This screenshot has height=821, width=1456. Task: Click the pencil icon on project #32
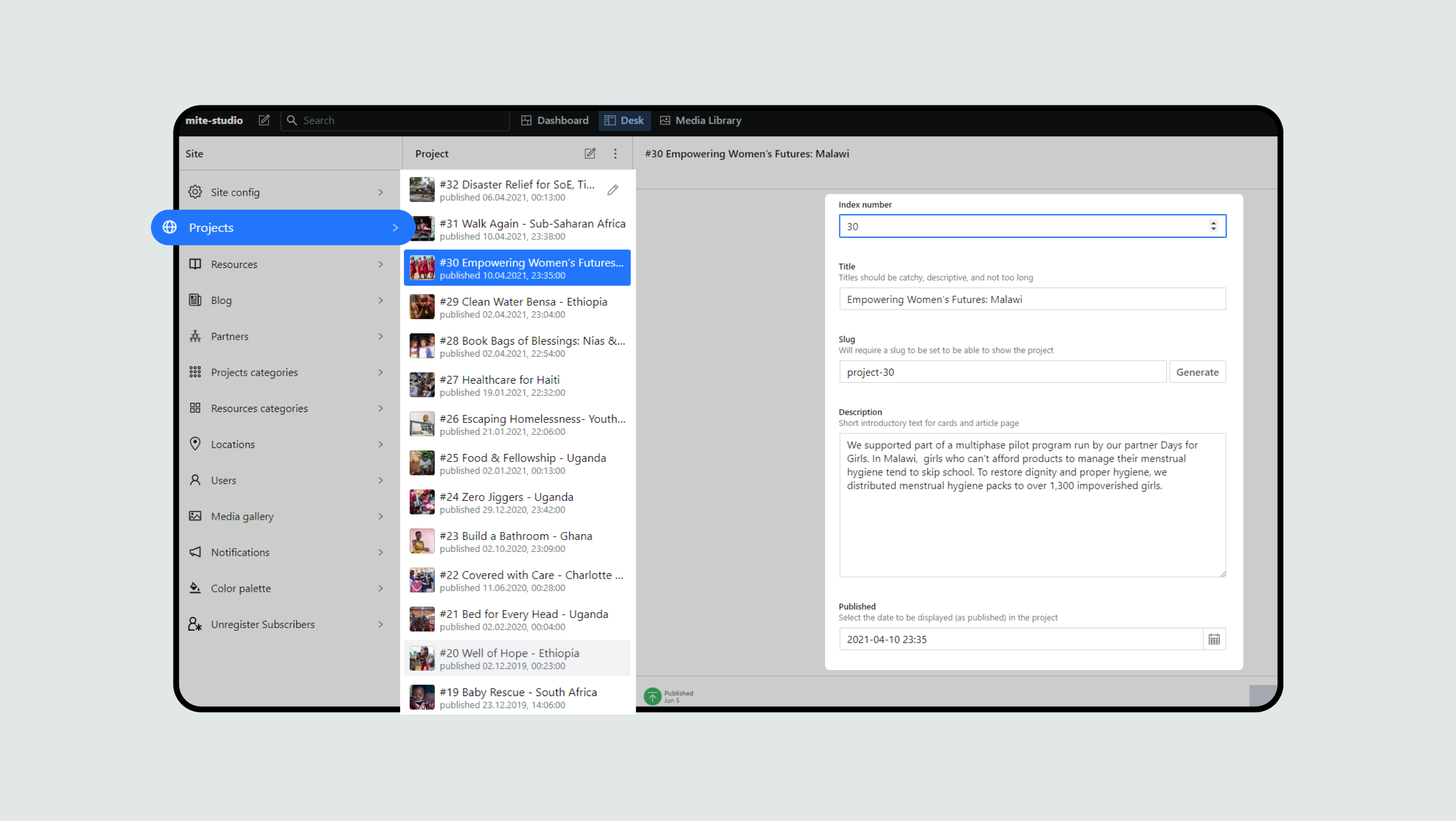[x=613, y=190]
